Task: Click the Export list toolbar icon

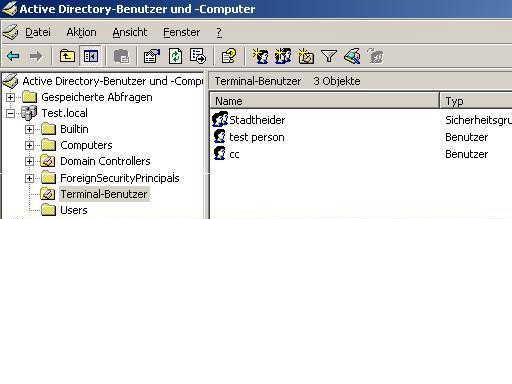Action: pos(198,56)
